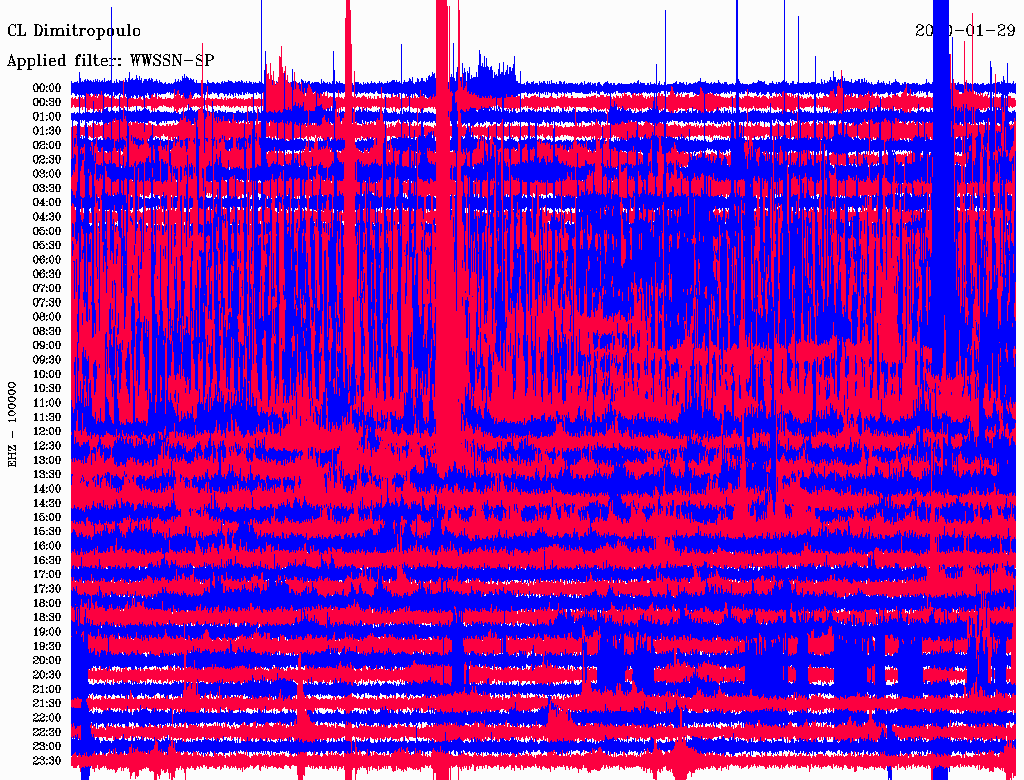Click the 10:30 row marker
The image size is (1024, 780).
(47, 388)
